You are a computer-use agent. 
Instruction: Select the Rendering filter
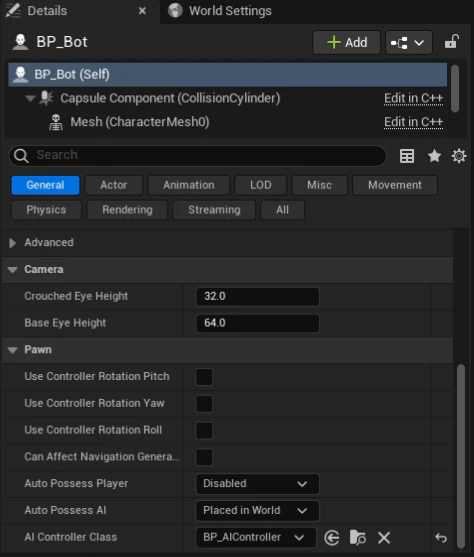tap(127, 210)
